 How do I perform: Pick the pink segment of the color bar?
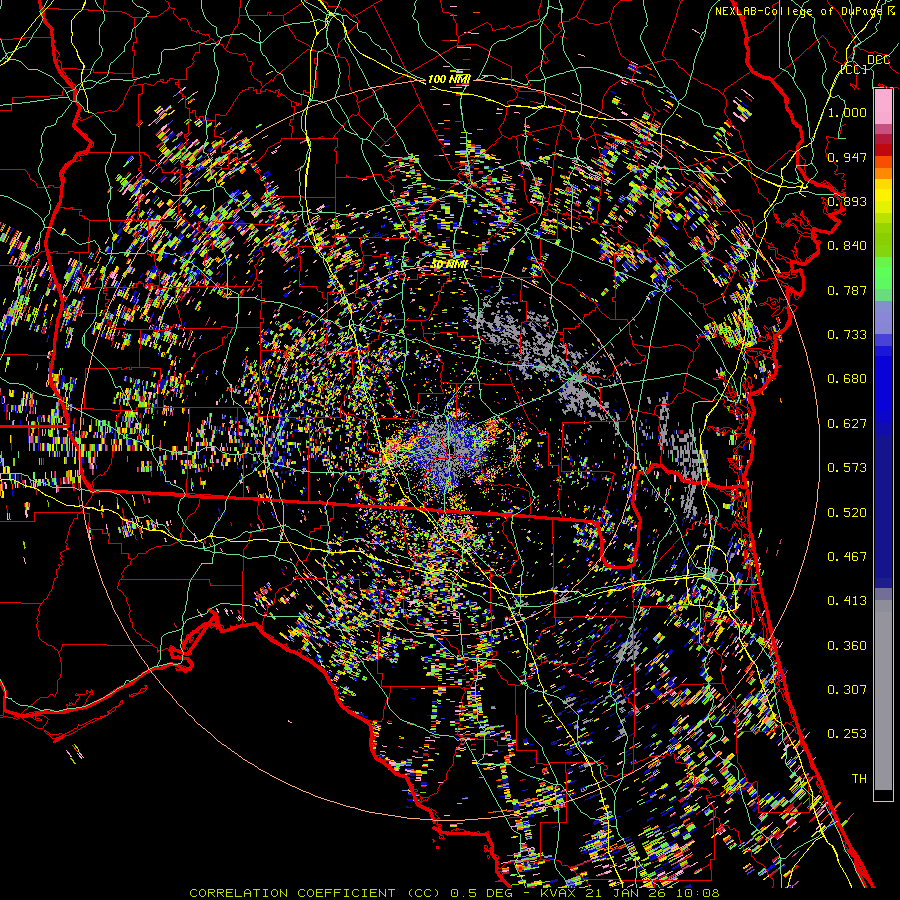point(883,107)
